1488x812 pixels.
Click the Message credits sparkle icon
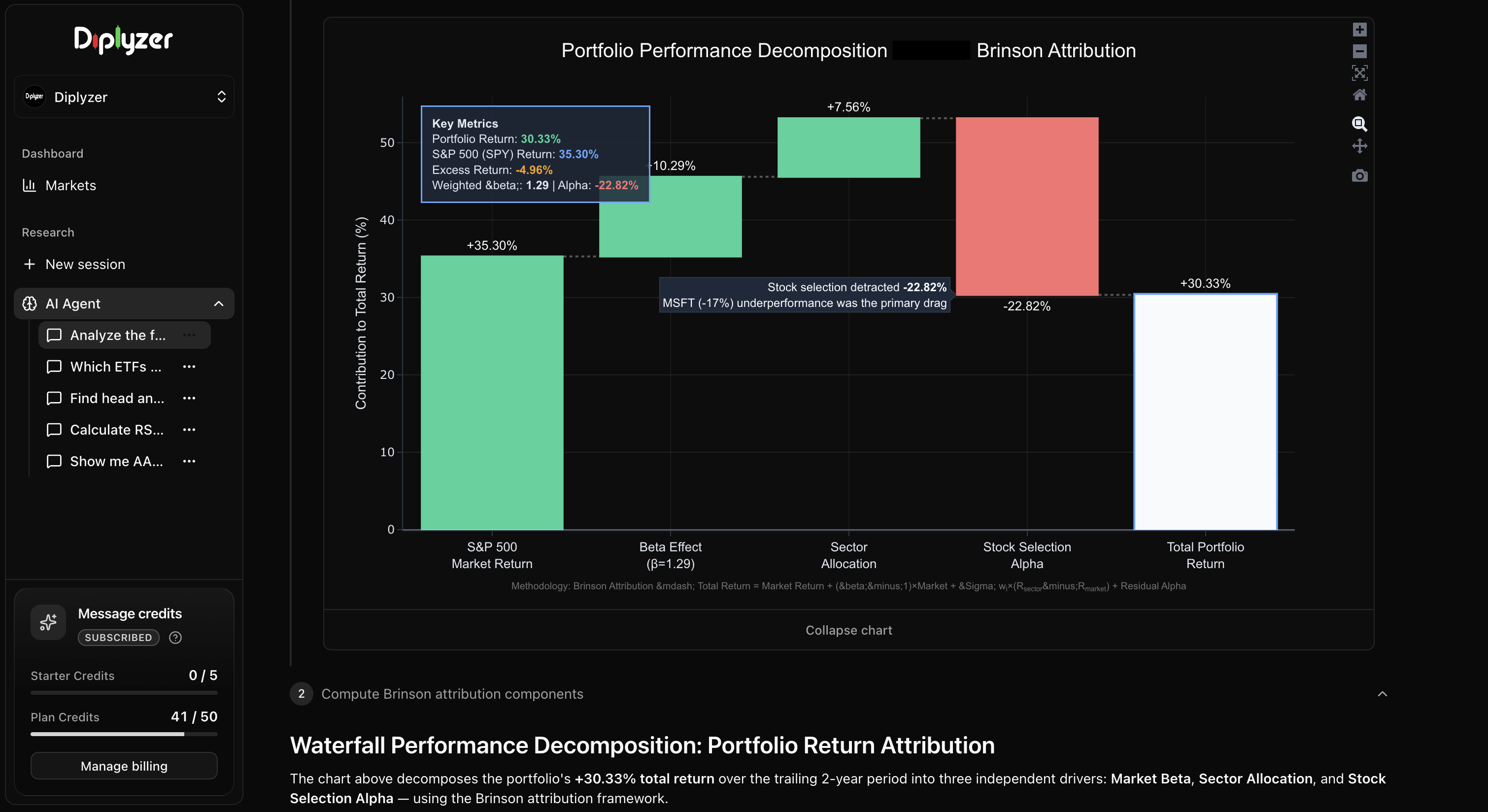pos(48,622)
